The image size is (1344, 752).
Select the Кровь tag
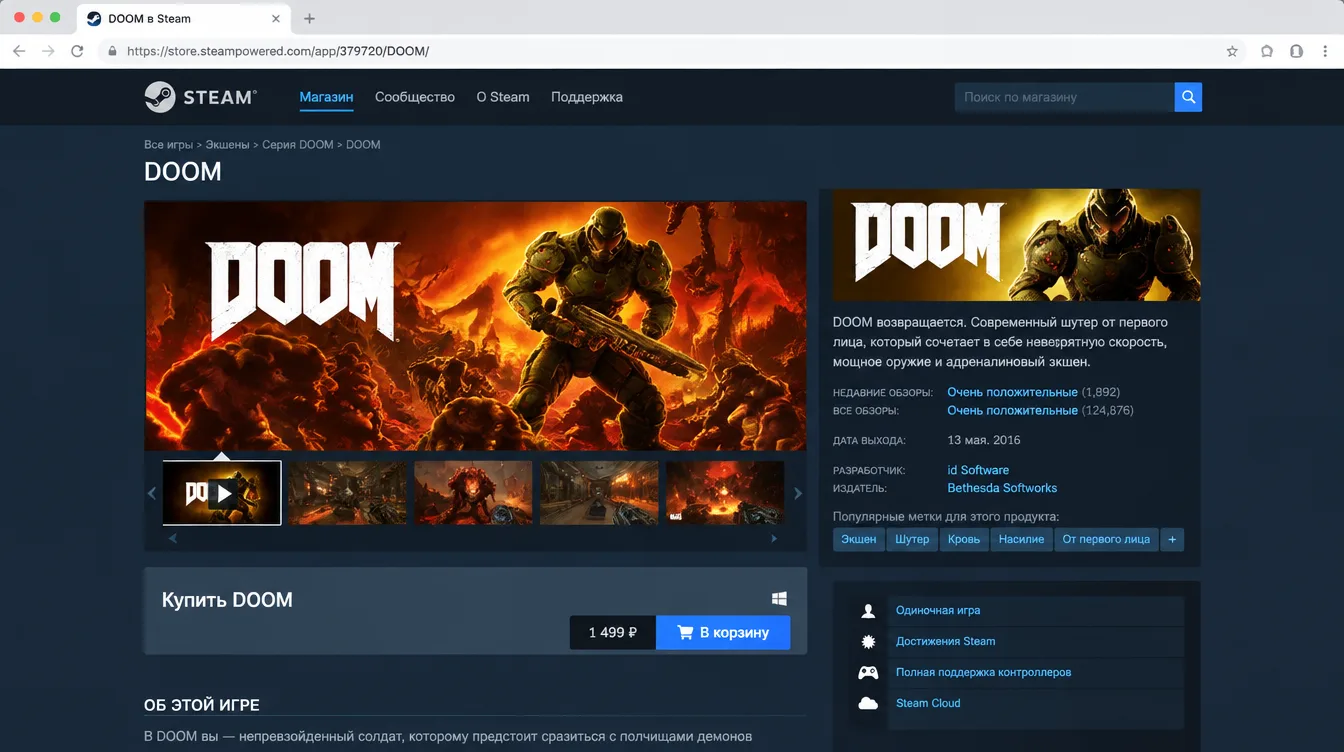point(964,539)
